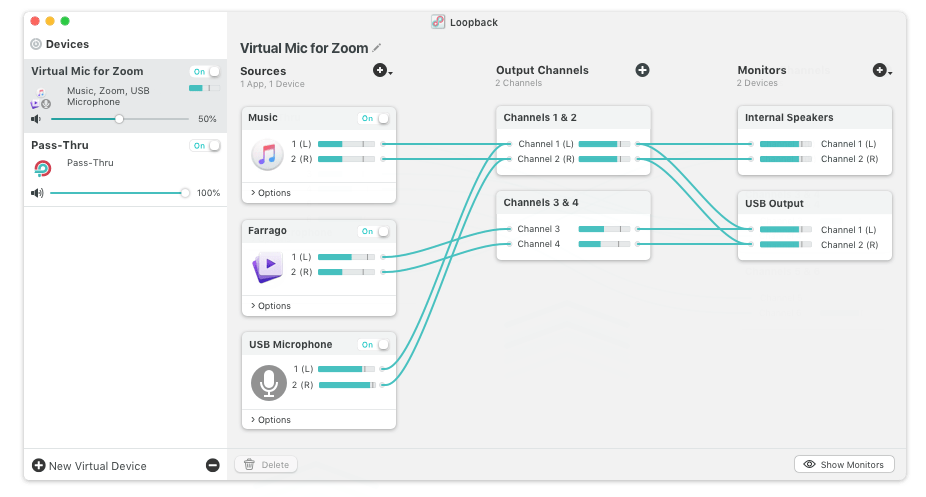Click the Music app icon in the Music source
The height and width of the screenshot is (497, 926).
pyautogui.click(x=268, y=155)
